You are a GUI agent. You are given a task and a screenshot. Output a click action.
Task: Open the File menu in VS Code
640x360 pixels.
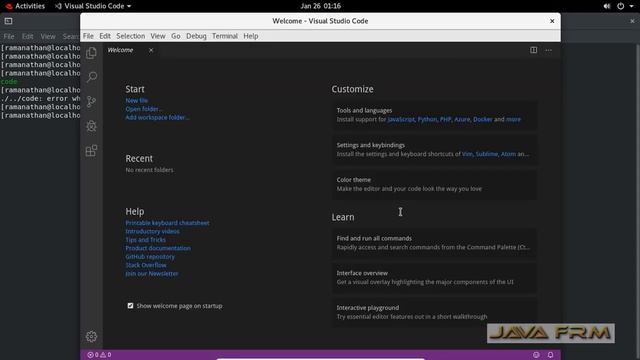pyautogui.click(x=88, y=36)
